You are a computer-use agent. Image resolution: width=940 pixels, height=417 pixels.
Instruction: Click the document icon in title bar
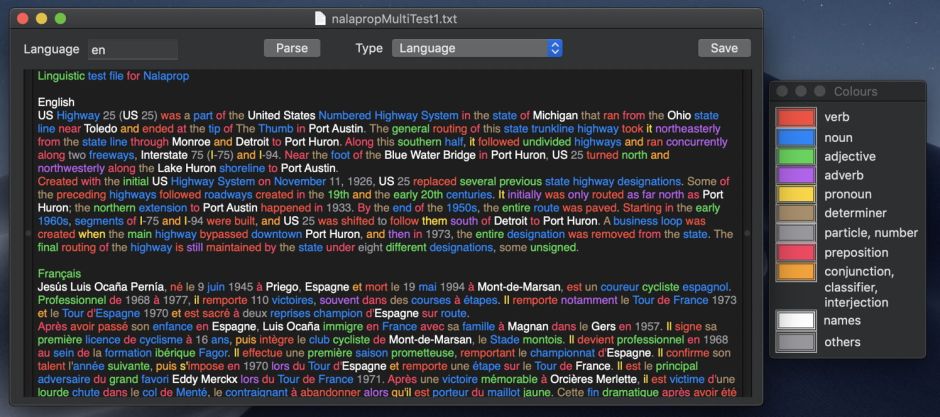pyautogui.click(x=320, y=18)
